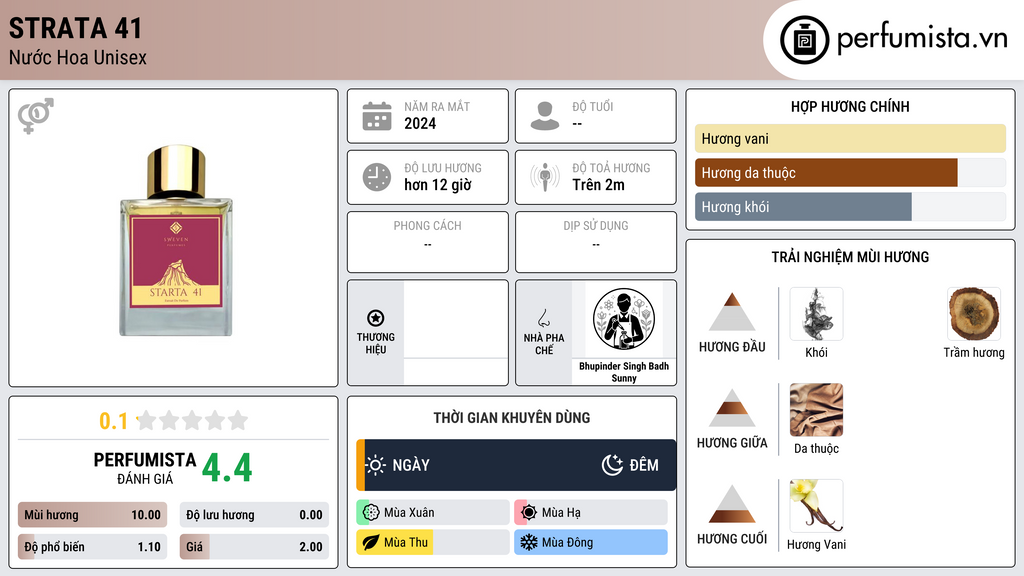Click the moon icon next to Đêm
The image size is (1024, 576).
click(612, 465)
